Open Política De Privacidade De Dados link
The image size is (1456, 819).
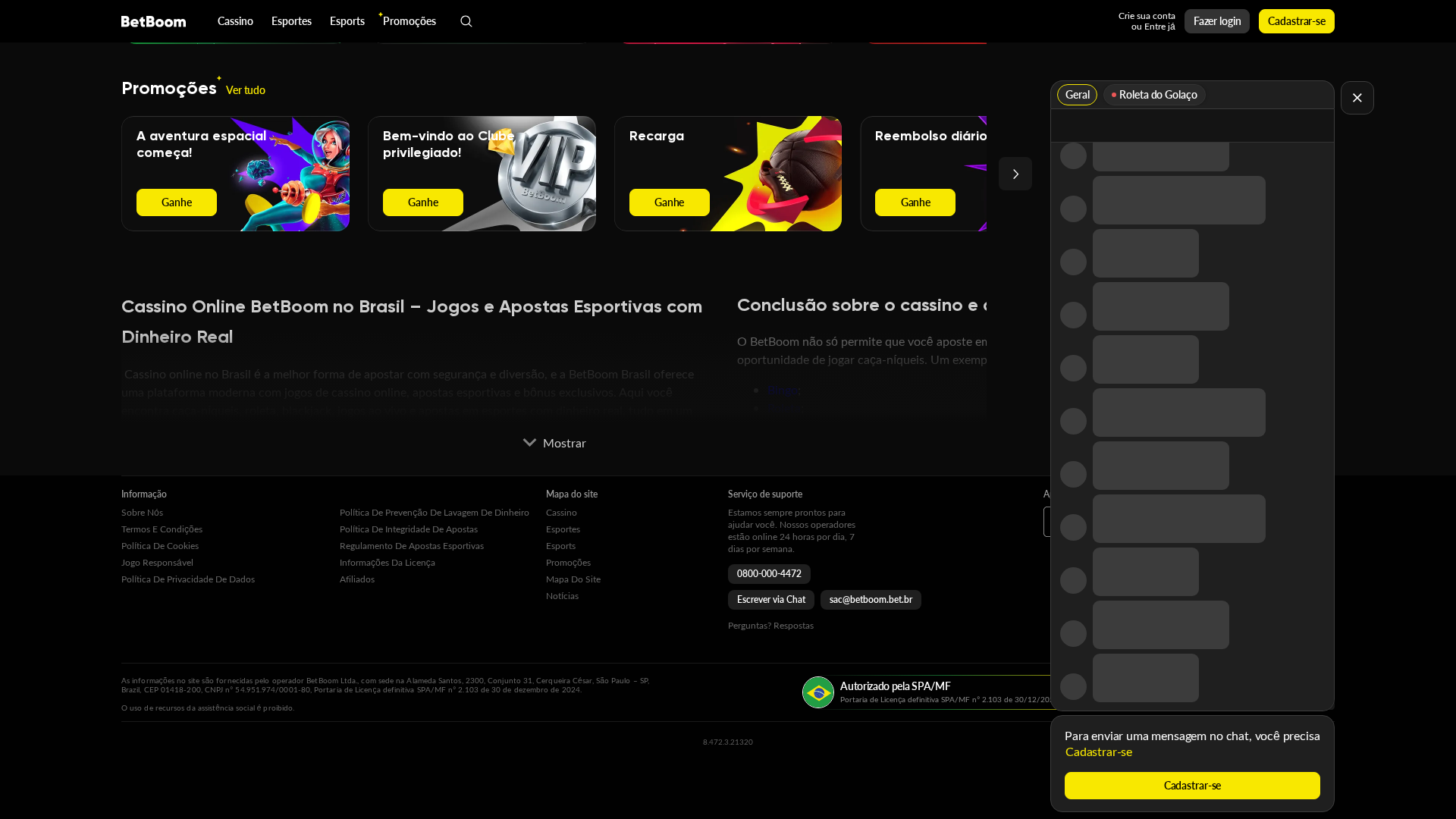tap(188, 579)
